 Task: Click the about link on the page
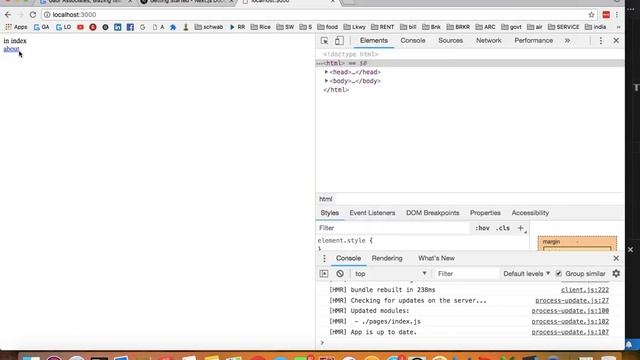tap(11, 49)
